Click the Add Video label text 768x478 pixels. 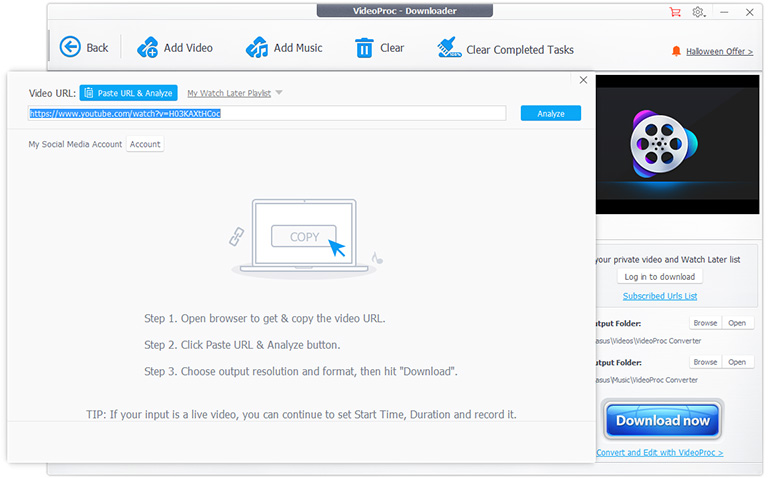pos(188,48)
